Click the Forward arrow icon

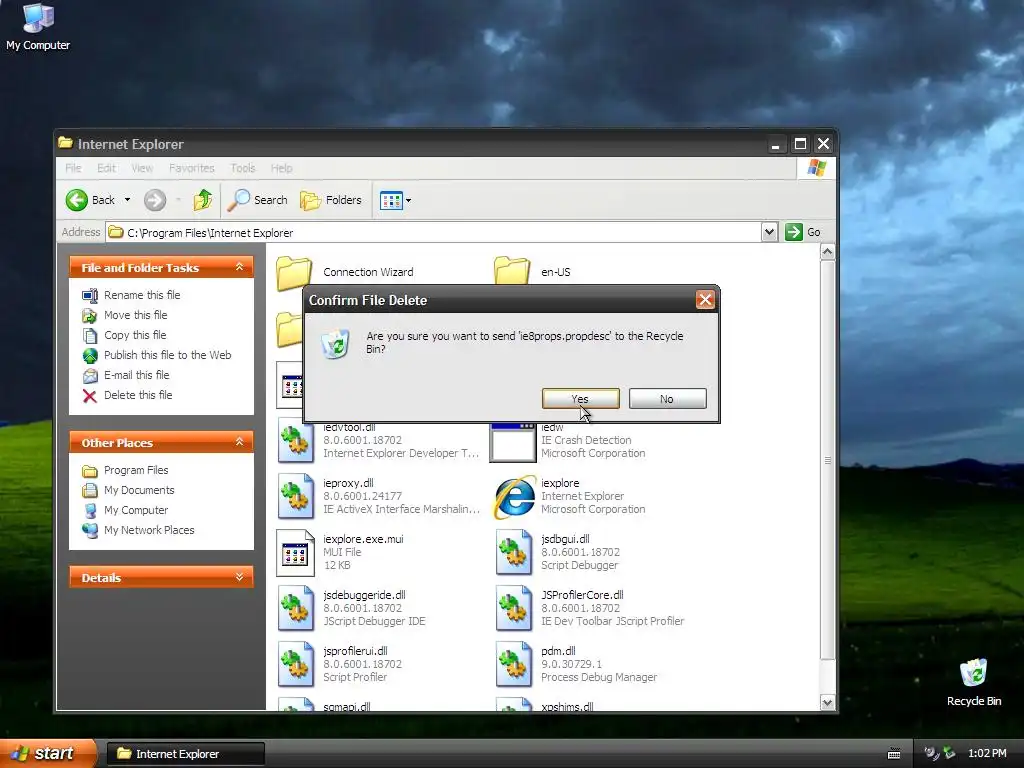tap(155, 200)
